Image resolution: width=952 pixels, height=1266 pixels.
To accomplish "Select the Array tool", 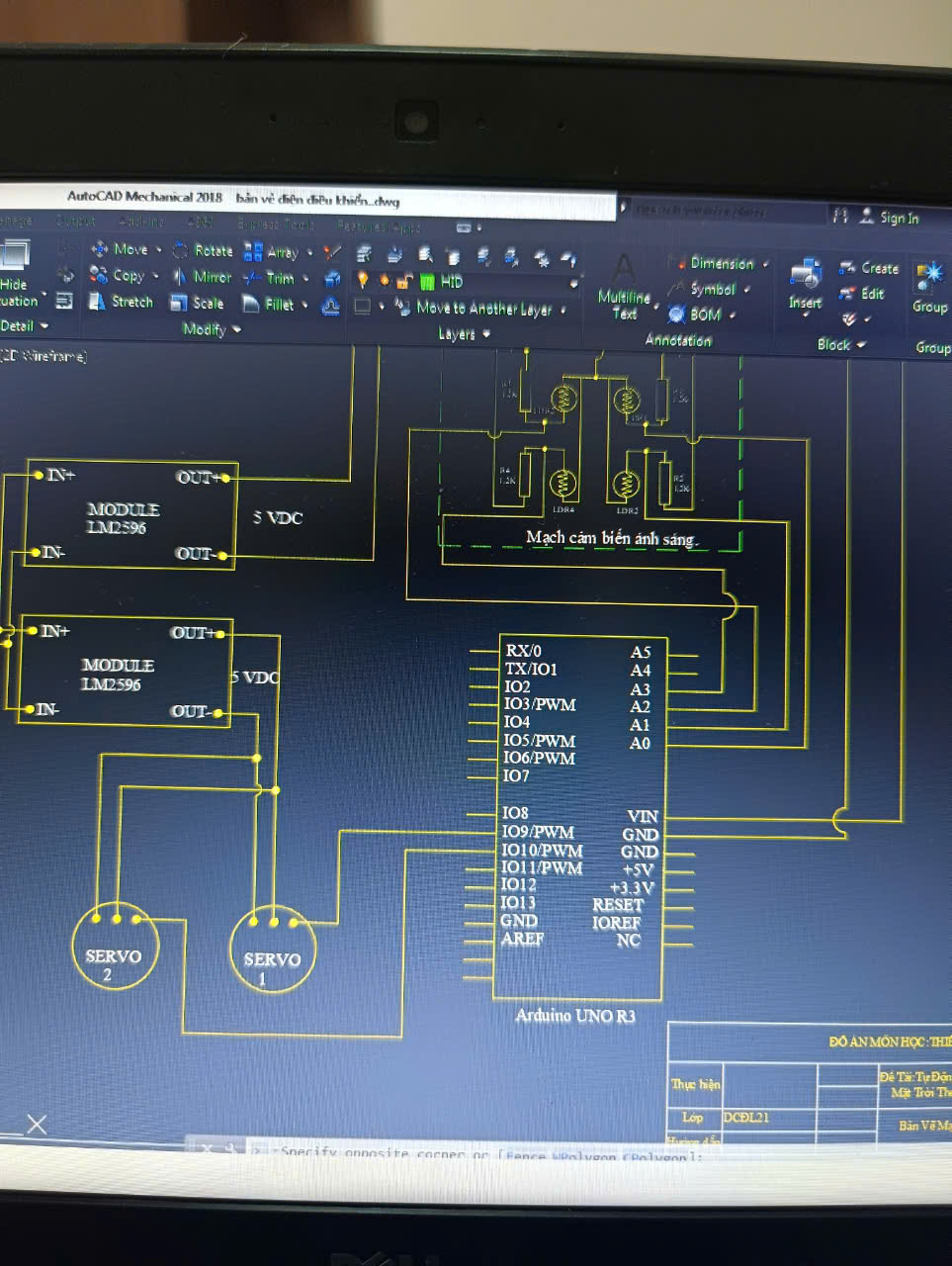I will coord(271,252).
